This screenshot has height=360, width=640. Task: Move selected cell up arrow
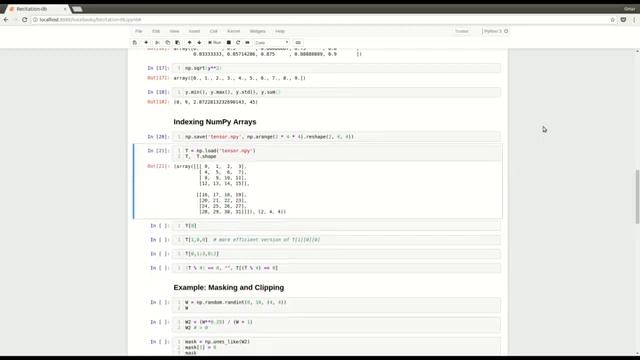click(x=189, y=42)
